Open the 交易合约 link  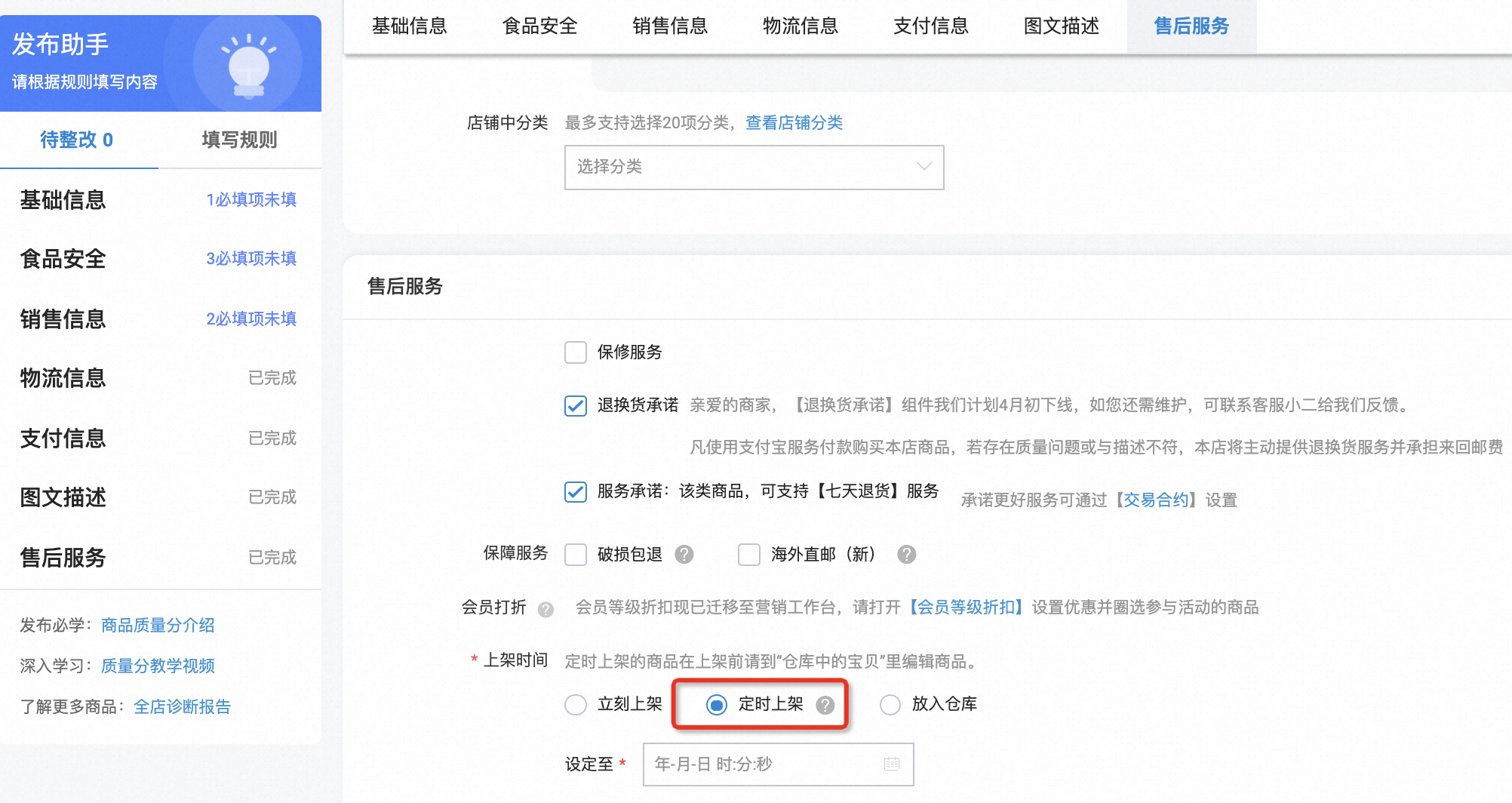[x=1156, y=500]
